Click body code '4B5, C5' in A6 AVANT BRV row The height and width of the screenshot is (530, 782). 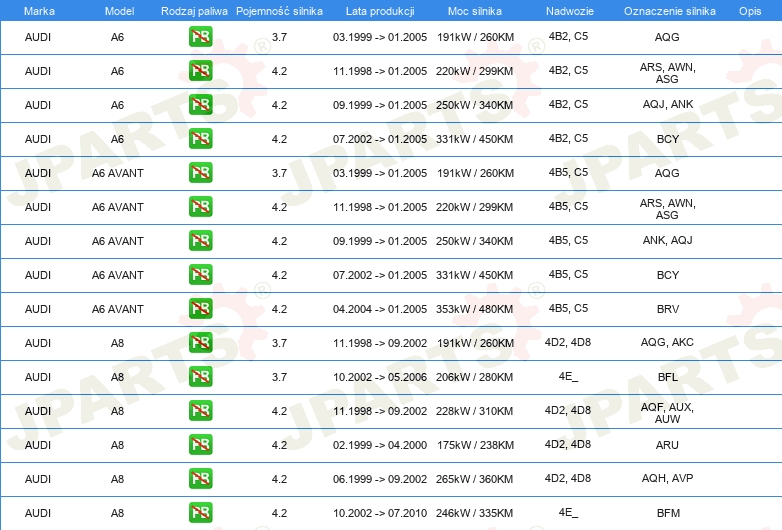(568, 308)
